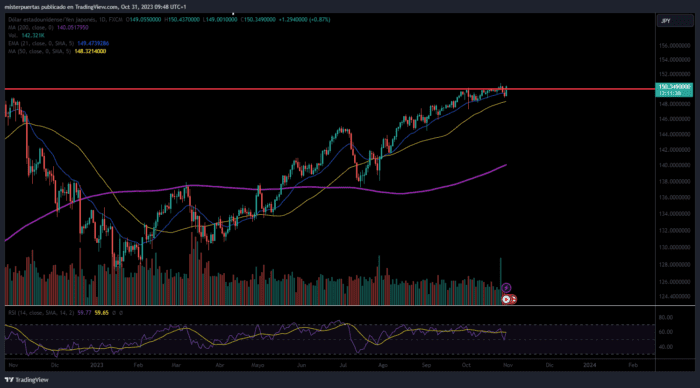700x388 pixels.
Task: Click the 60.00 RSI axis label
Action: [x=666, y=332]
